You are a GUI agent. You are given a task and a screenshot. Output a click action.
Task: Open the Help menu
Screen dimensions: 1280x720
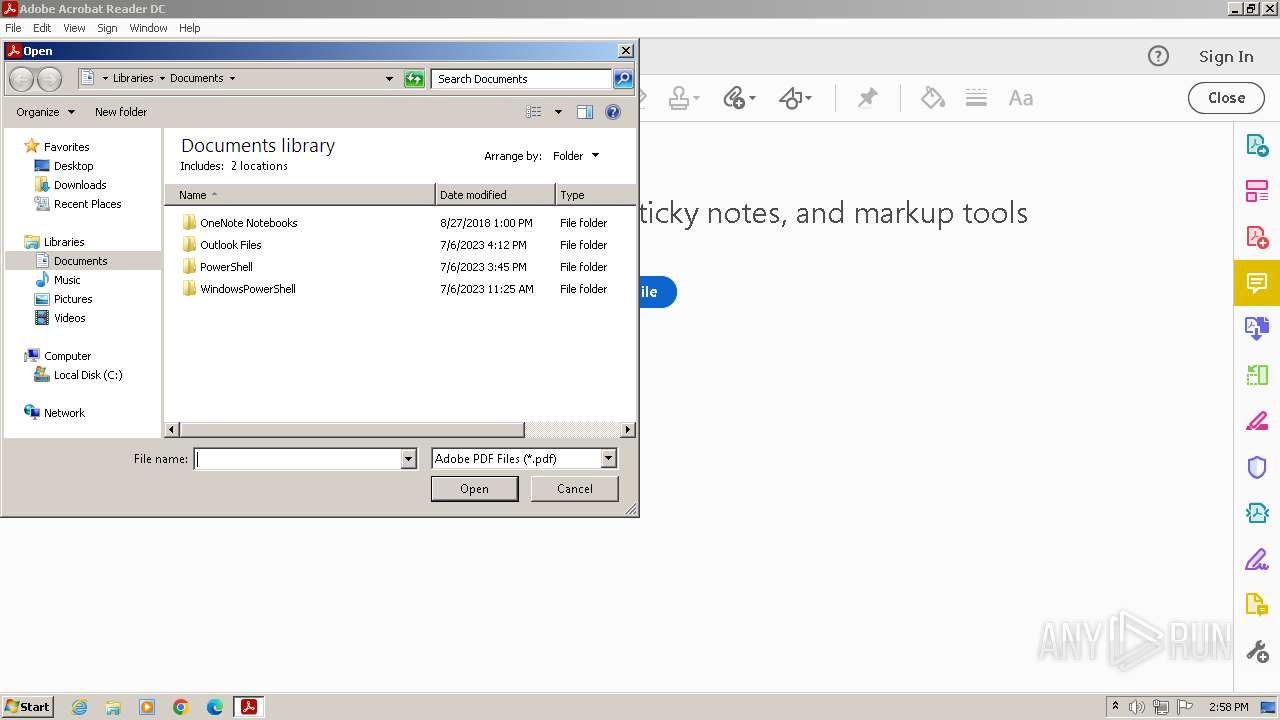(190, 28)
